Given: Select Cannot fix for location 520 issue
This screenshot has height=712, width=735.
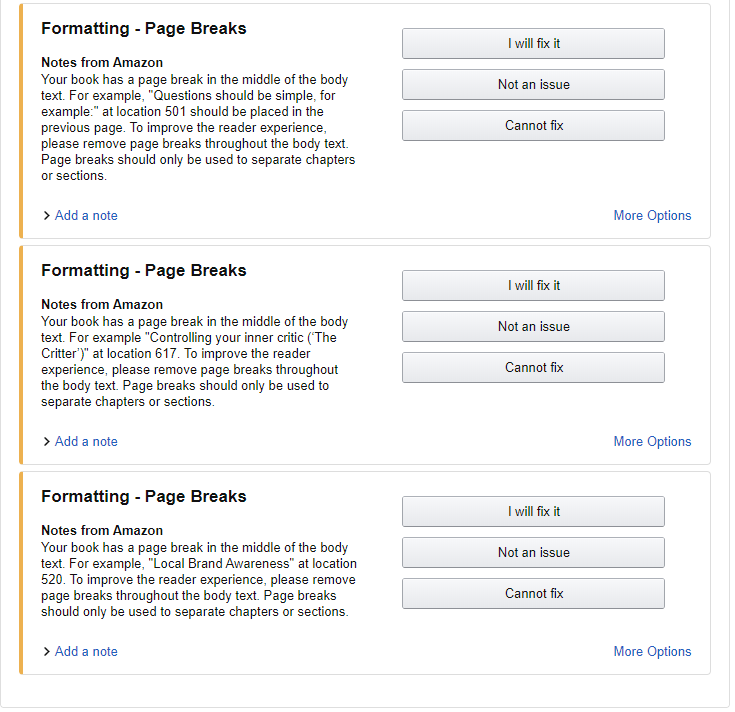Looking at the screenshot, I should pyautogui.click(x=533, y=594).
